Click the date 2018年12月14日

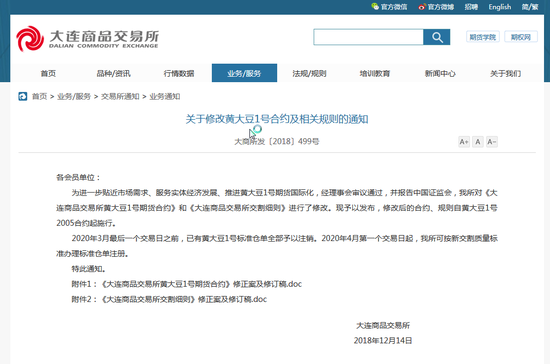pyautogui.click(x=383, y=341)
